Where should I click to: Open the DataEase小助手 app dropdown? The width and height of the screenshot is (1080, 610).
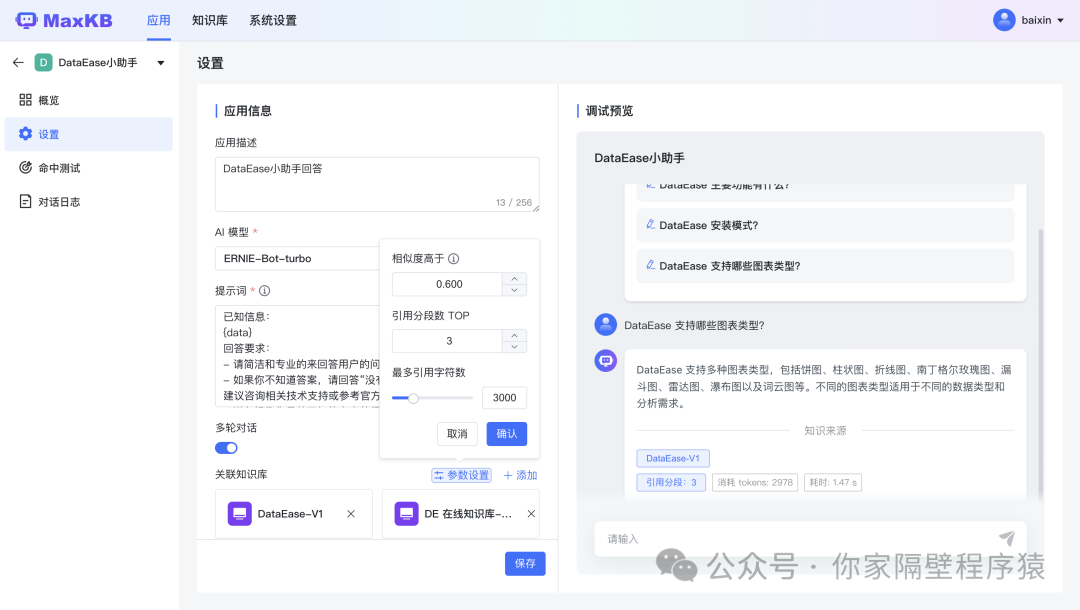[x=160, y=61]
